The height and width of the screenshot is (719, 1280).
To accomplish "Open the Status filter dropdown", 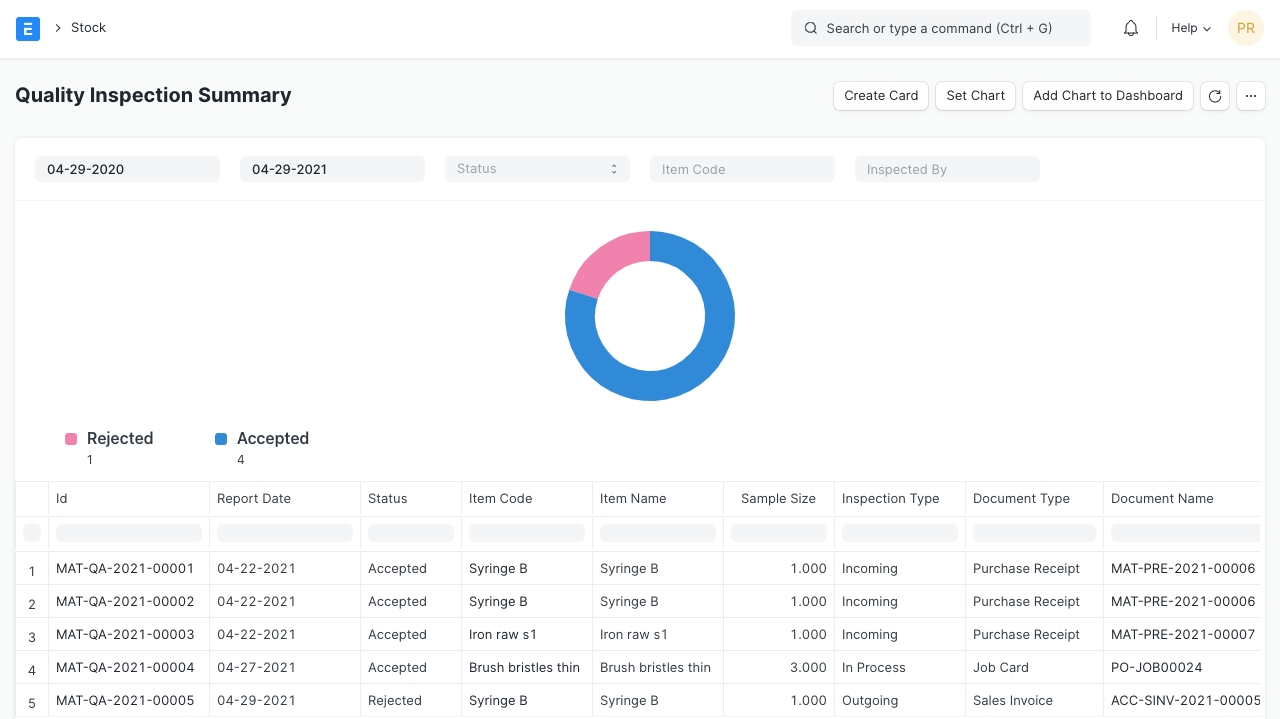I will (537, 169).
